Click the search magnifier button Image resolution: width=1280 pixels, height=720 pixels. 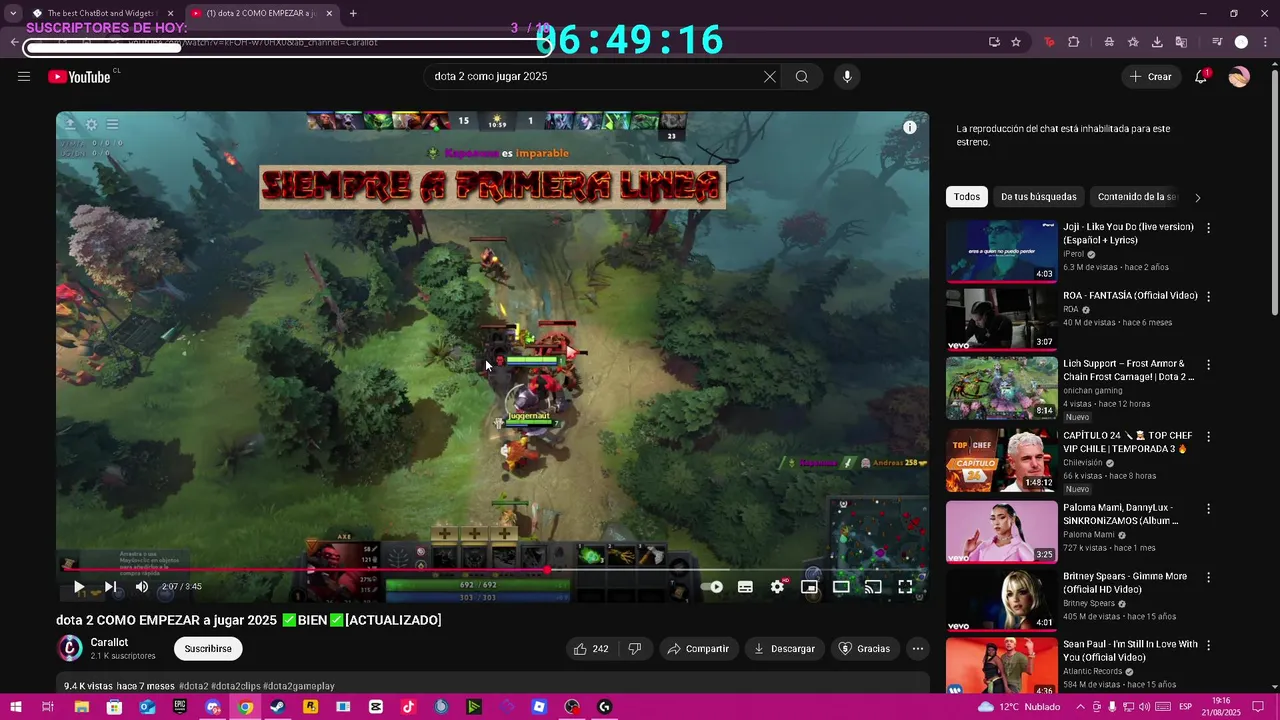tap(802, 77)
